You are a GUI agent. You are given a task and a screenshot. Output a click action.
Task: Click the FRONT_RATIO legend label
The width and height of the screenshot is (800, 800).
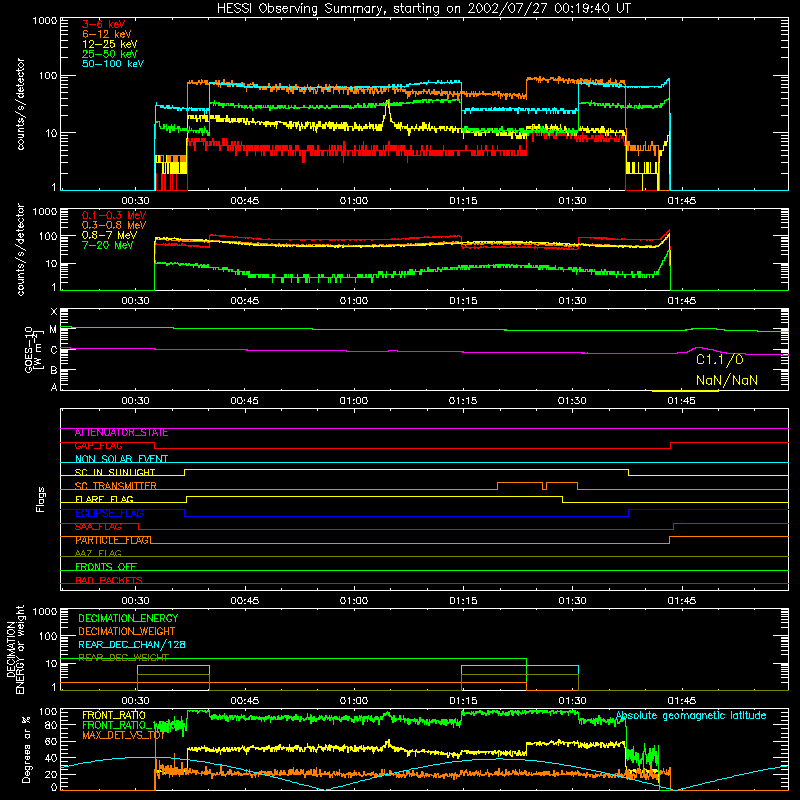(x=114, y=715)
